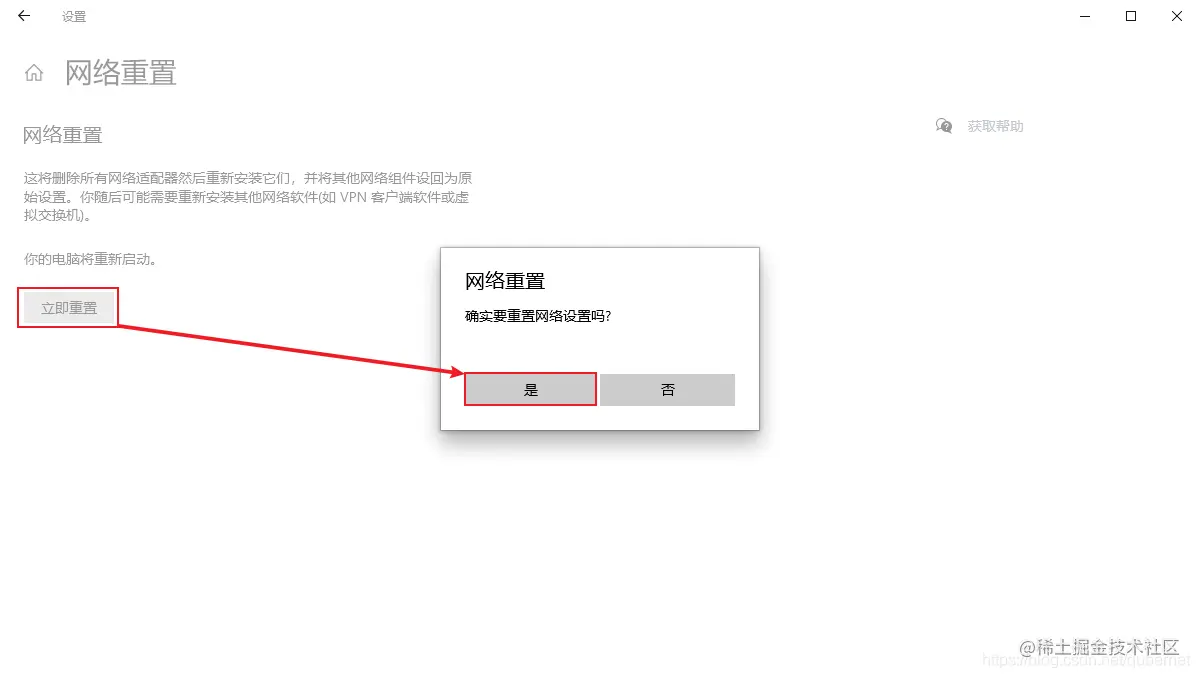The width and height of the screenshot is (1200, 678).
Task: Click the chat bubble help icon
Action: pyautogui.click(x=944, y=126)
